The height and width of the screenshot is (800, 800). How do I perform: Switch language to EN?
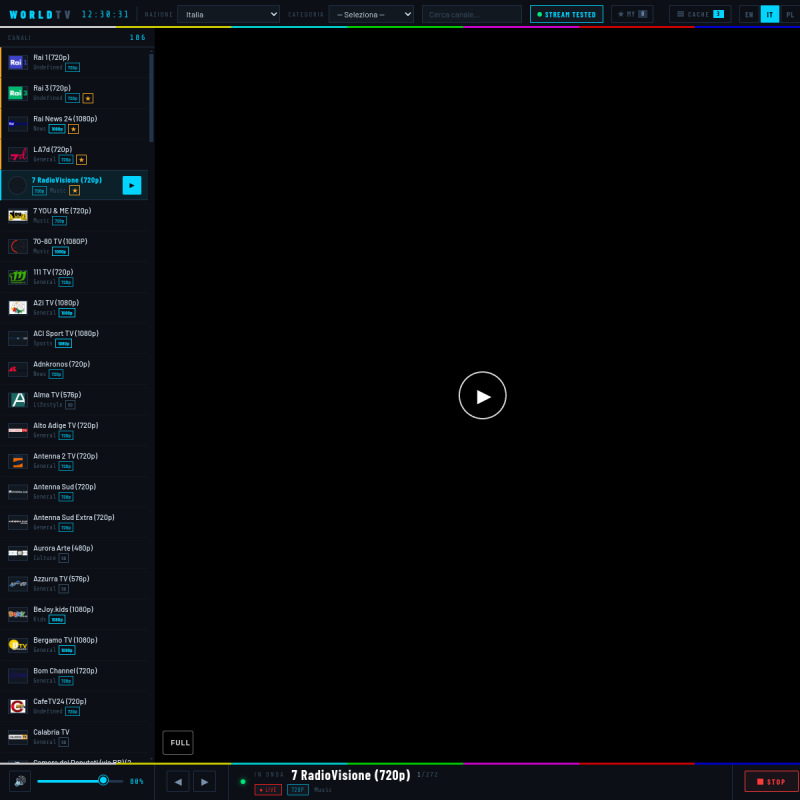tap(748, 14)
